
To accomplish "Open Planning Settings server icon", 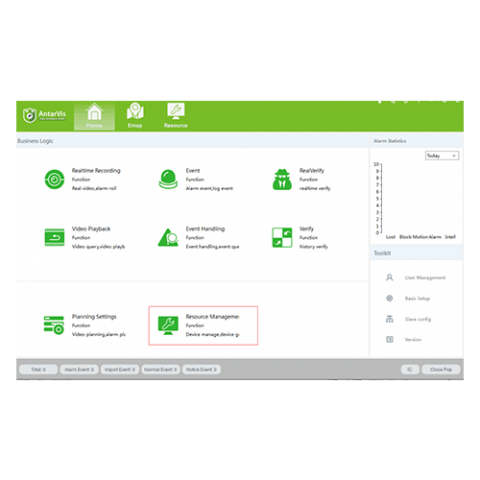I will coord(54,325).
